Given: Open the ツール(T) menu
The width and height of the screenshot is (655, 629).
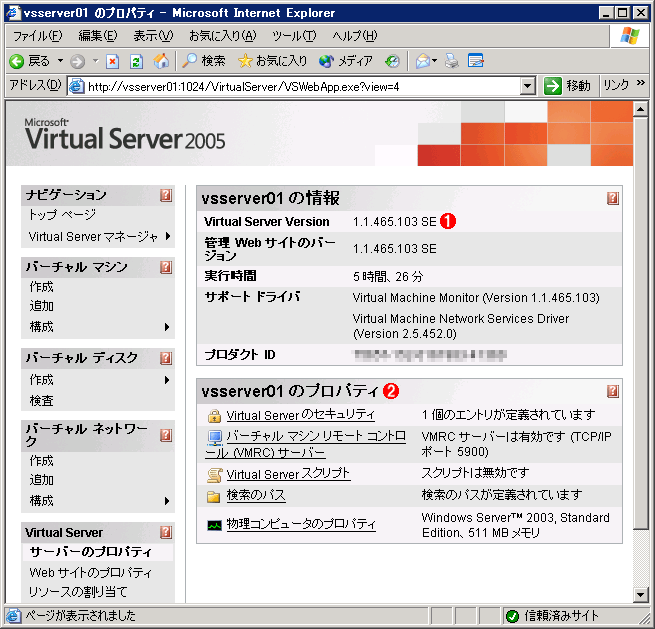Looking at the screenshot, I should 294,36.
